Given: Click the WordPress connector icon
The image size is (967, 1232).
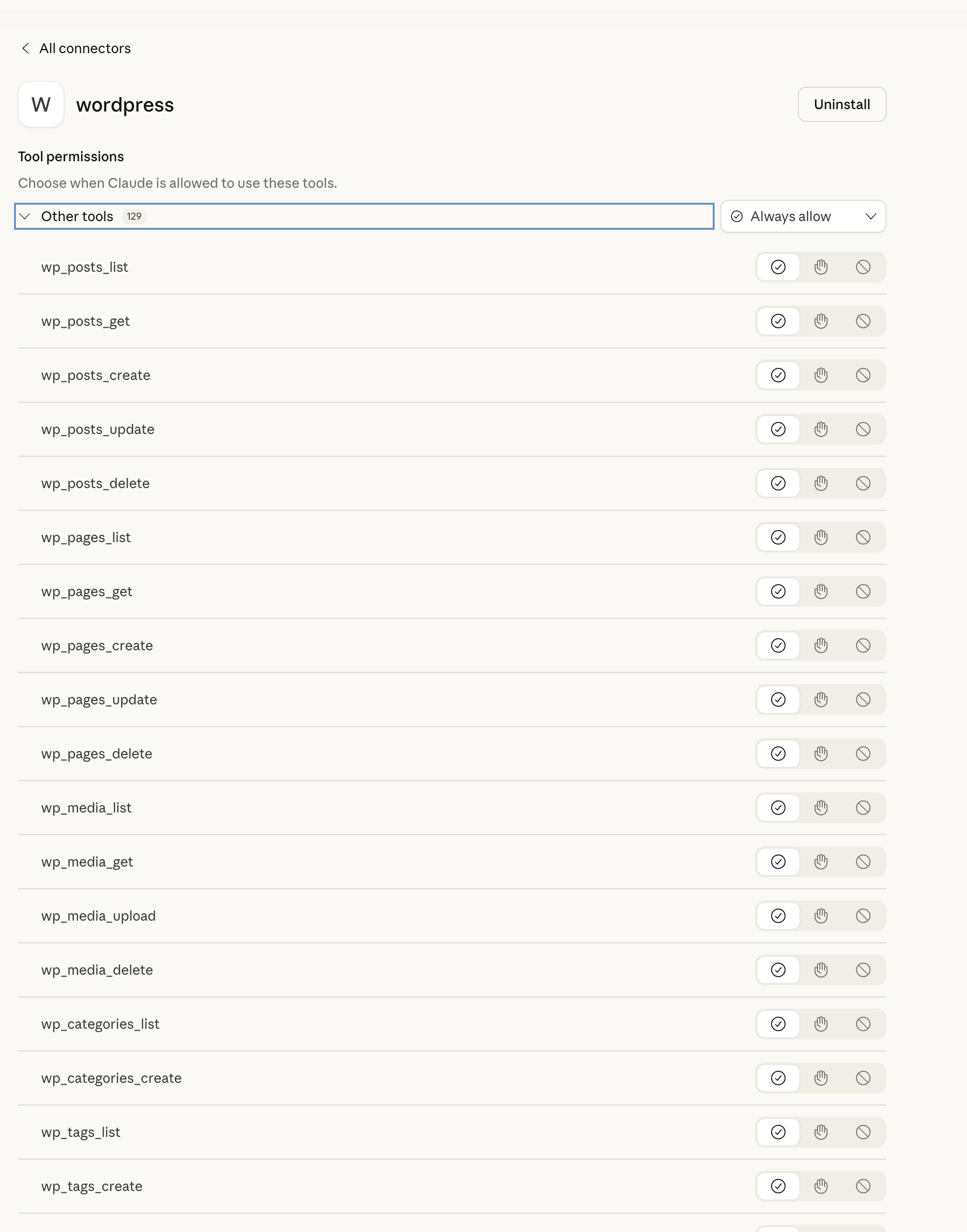Looking at the screenshot, I should click(x=41, y=104).
